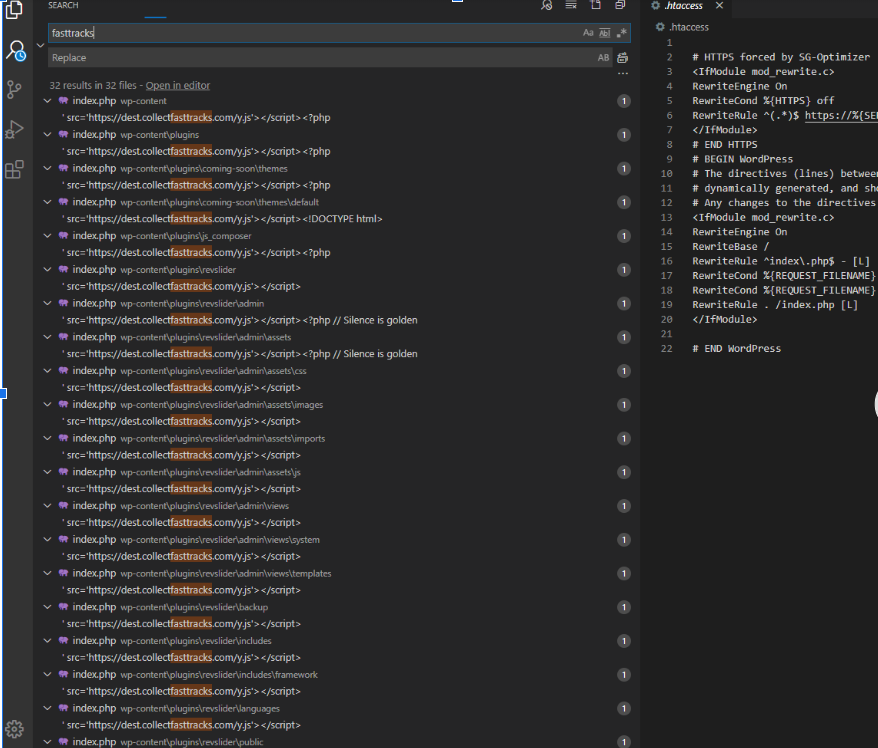This screenshot has width=878, height=748.
Task: Collapse index.php wp-content\plugins result
Action: [48, 134]
